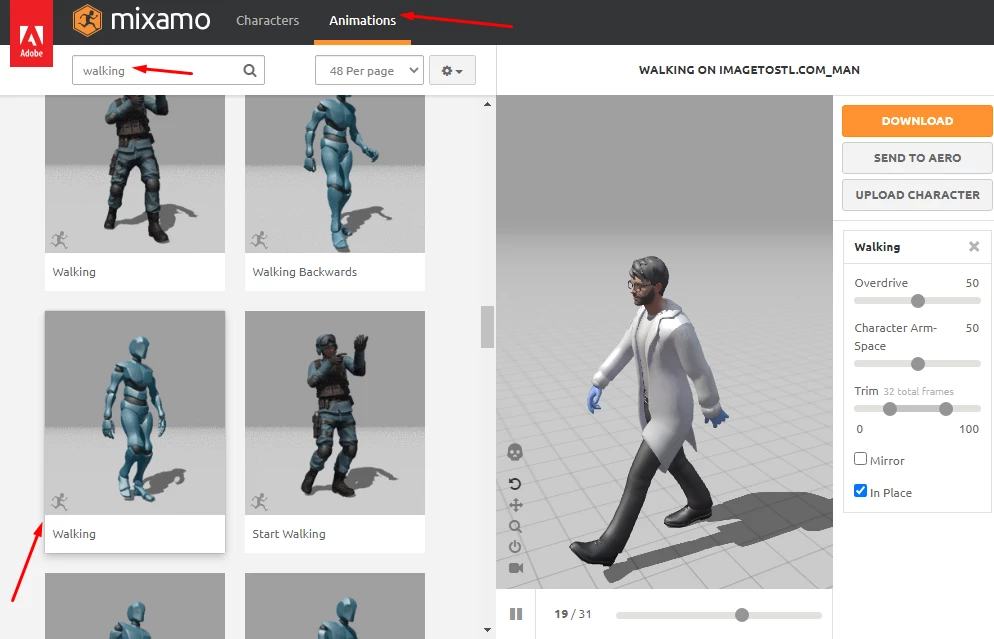Click the animation list scroll-up arrow

pos(487,104)
